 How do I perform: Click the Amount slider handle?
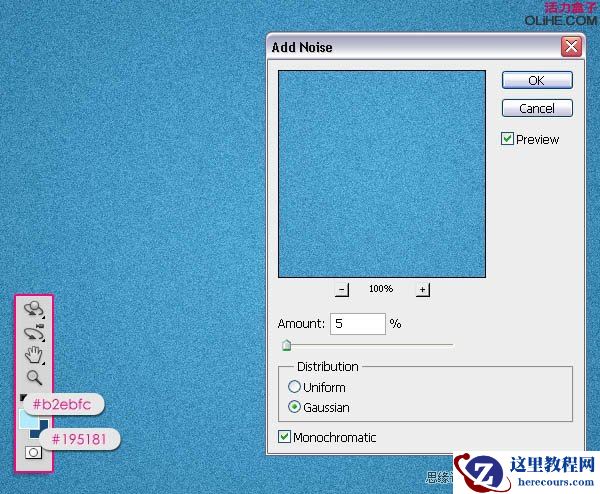[286, 345]
